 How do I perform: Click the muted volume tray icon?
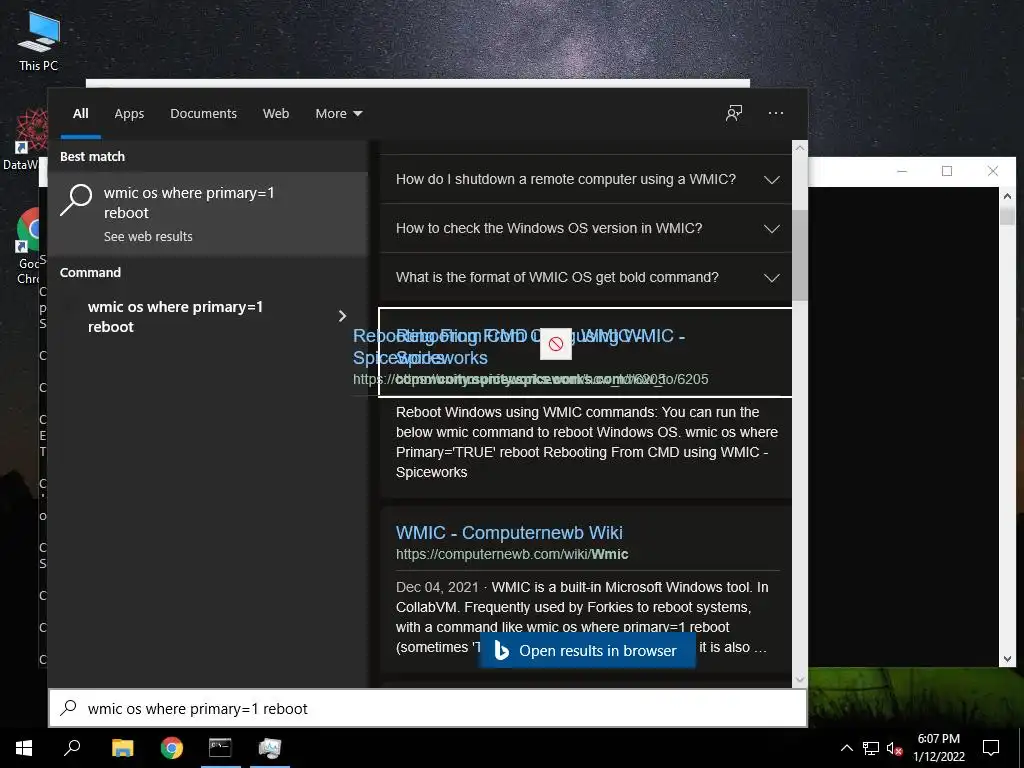click(x=895, y=748)
